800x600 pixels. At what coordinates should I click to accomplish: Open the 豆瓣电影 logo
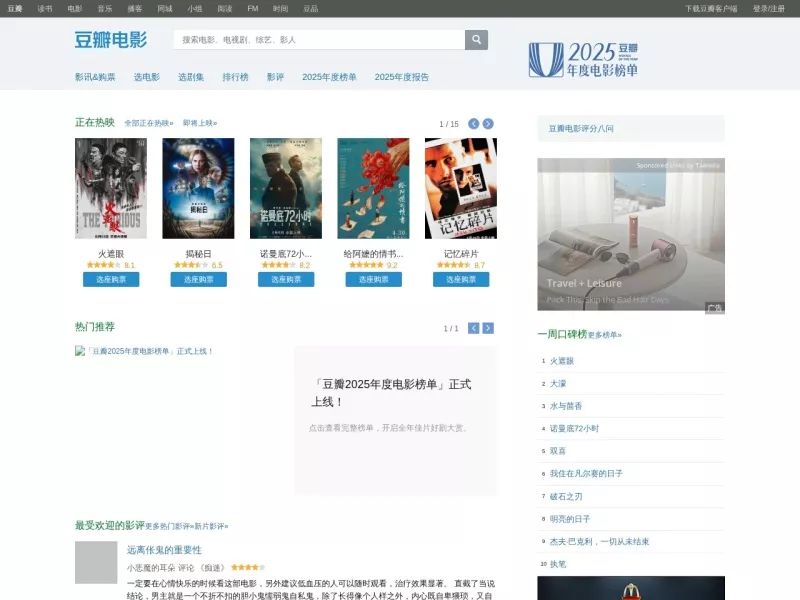(111, 39)
